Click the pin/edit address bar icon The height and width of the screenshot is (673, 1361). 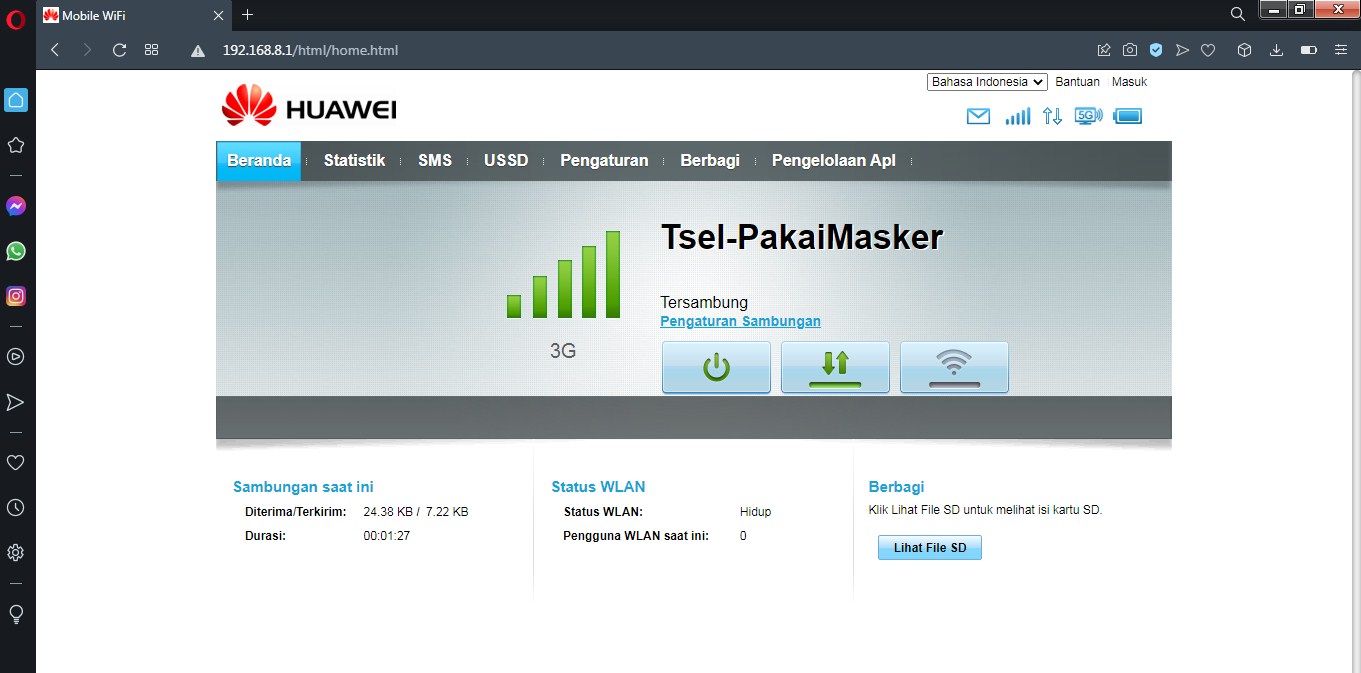[1104, 49]
